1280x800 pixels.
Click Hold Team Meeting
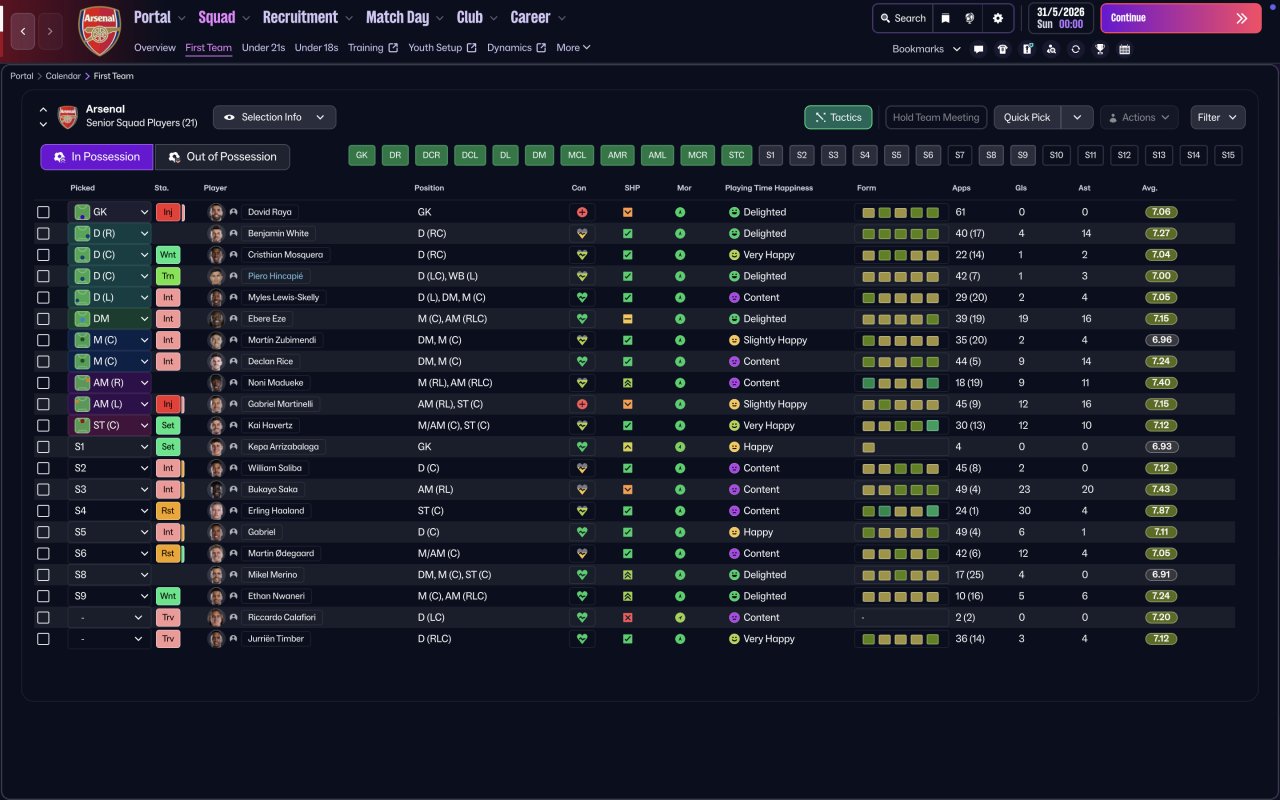coord(936,117)
